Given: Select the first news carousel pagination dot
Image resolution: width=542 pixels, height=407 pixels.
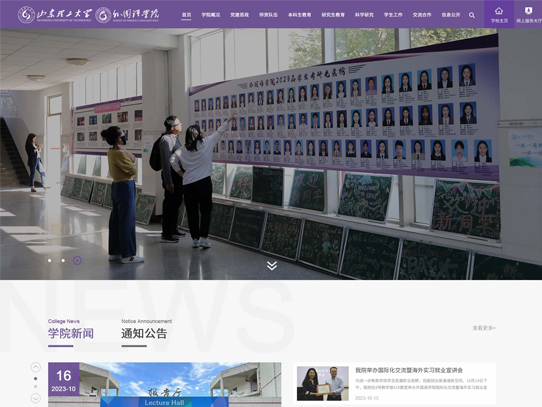Looking at the screenshot, I should pos(36,379).
